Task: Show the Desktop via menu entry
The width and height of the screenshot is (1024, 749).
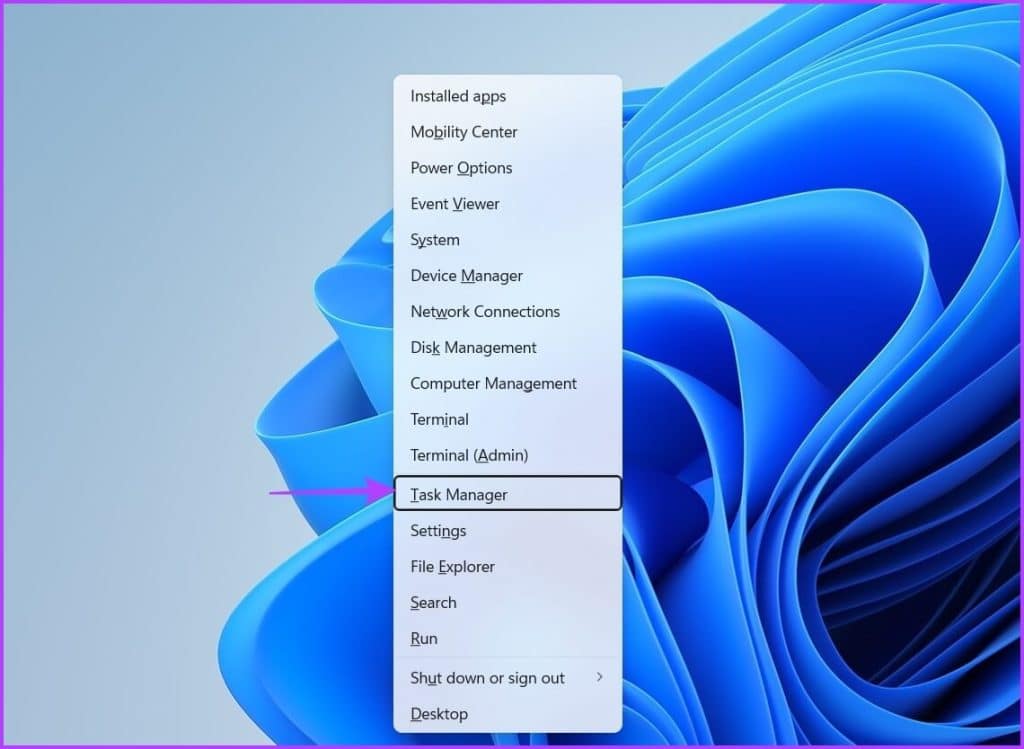Action: [x=507, y=714]
